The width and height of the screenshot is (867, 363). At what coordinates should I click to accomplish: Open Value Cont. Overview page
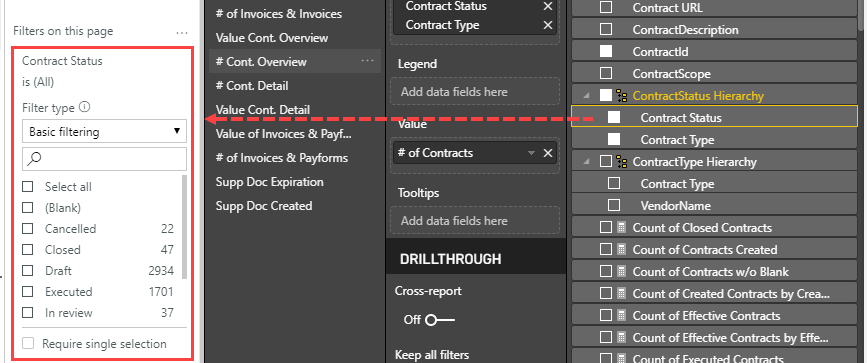271,38
